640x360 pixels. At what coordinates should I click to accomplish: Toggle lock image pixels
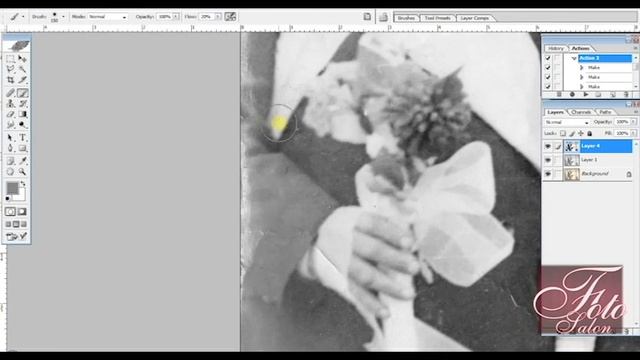click(572, 133)
